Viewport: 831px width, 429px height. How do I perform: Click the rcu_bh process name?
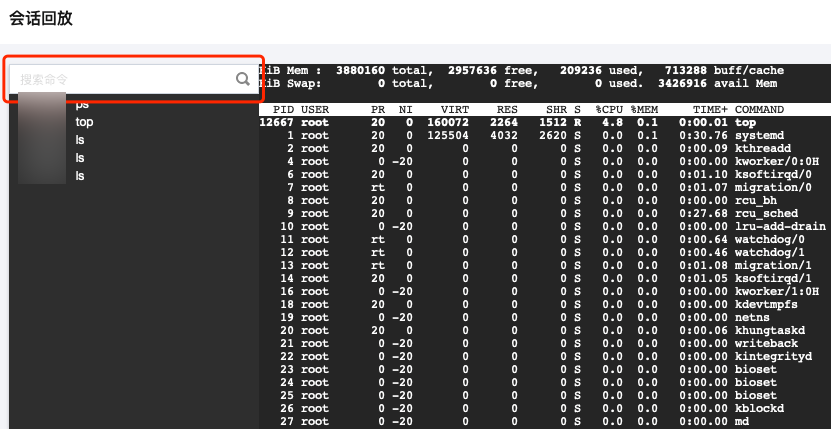tap(756, 200)
